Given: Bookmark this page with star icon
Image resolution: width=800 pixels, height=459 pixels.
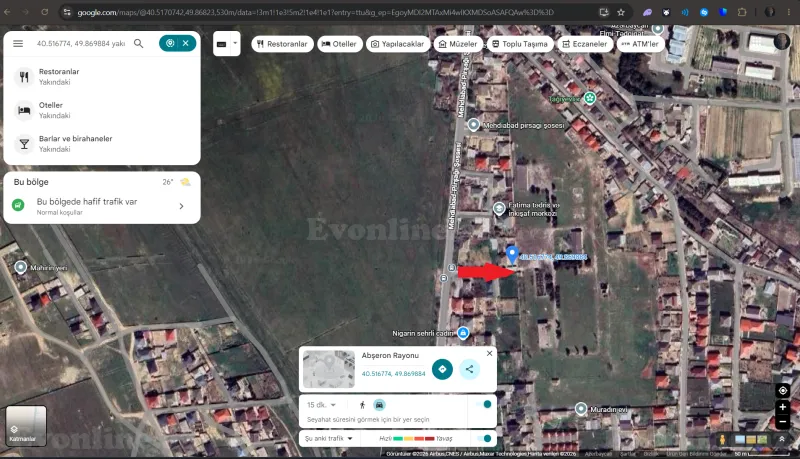Looking at the screenshot, I should pos(621,12).
